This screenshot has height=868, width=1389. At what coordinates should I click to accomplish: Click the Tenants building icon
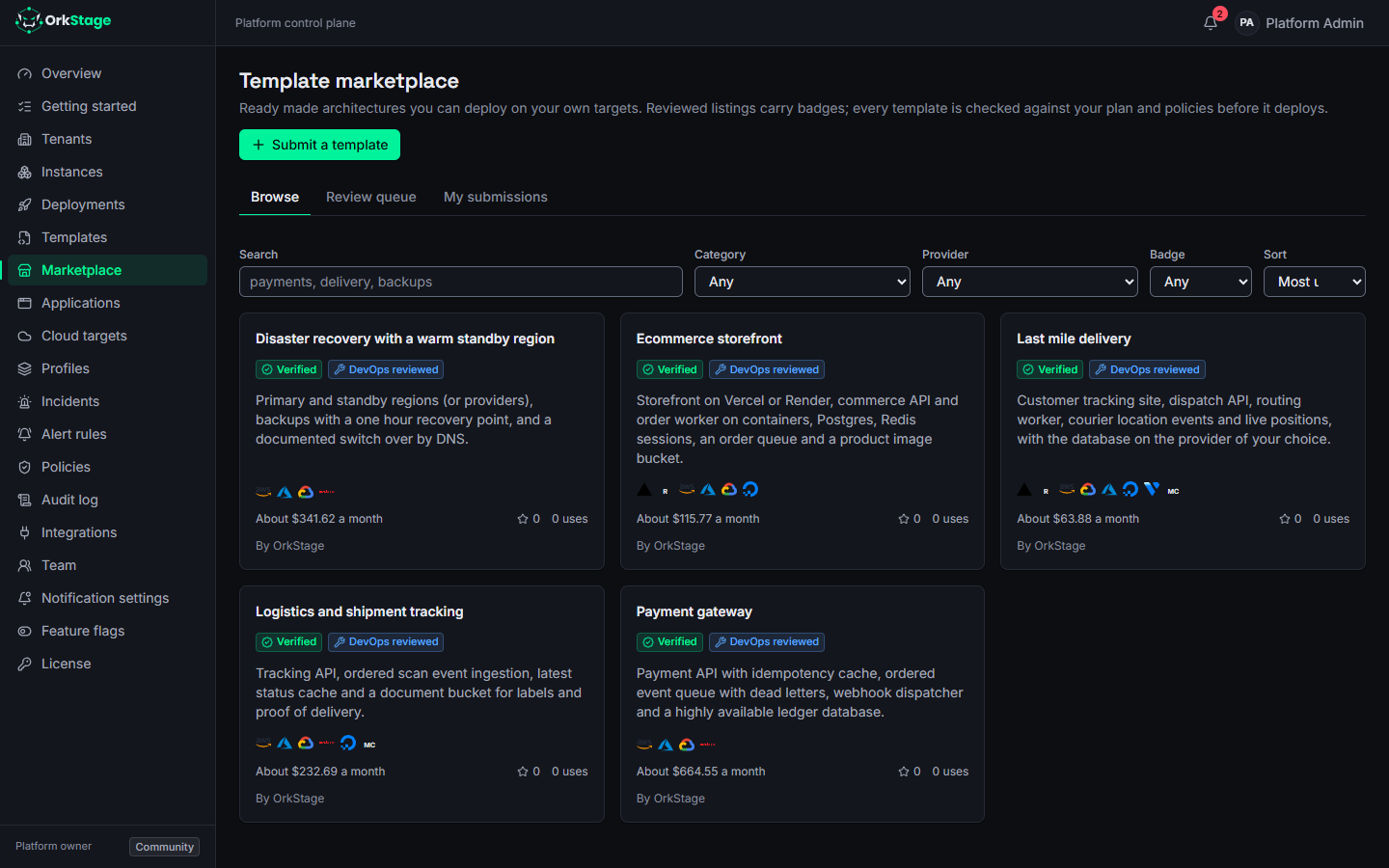[x=25, y=139]
